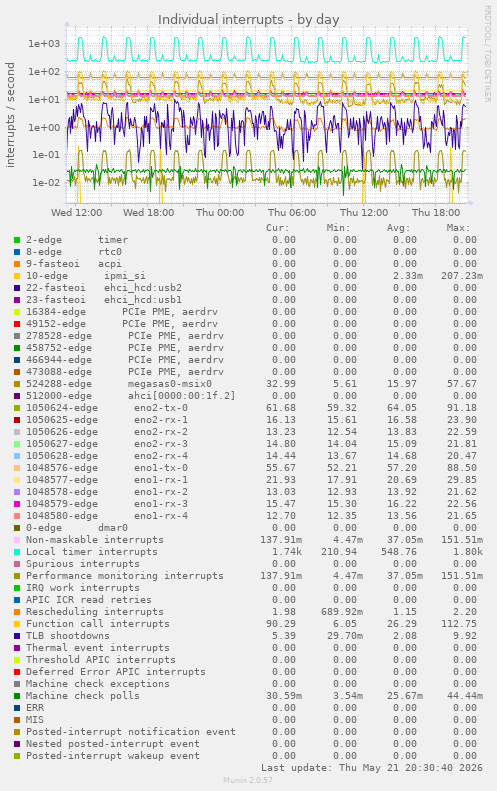Click the RRDTOOL / TOBI OETIKER watermark
The image size is (497, 791).
pos(487,53)
